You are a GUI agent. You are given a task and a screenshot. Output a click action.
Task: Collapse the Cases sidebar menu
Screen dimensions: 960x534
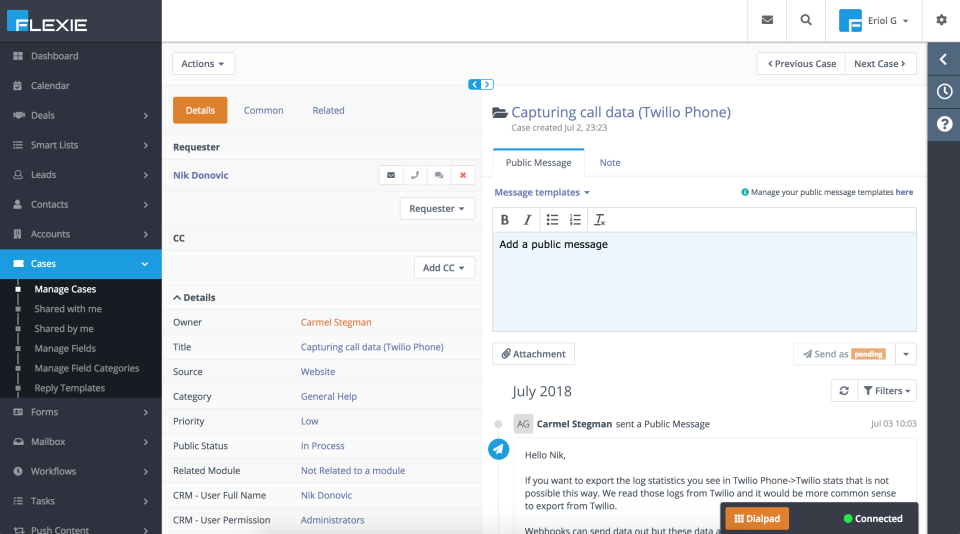[x=81, y=264]
